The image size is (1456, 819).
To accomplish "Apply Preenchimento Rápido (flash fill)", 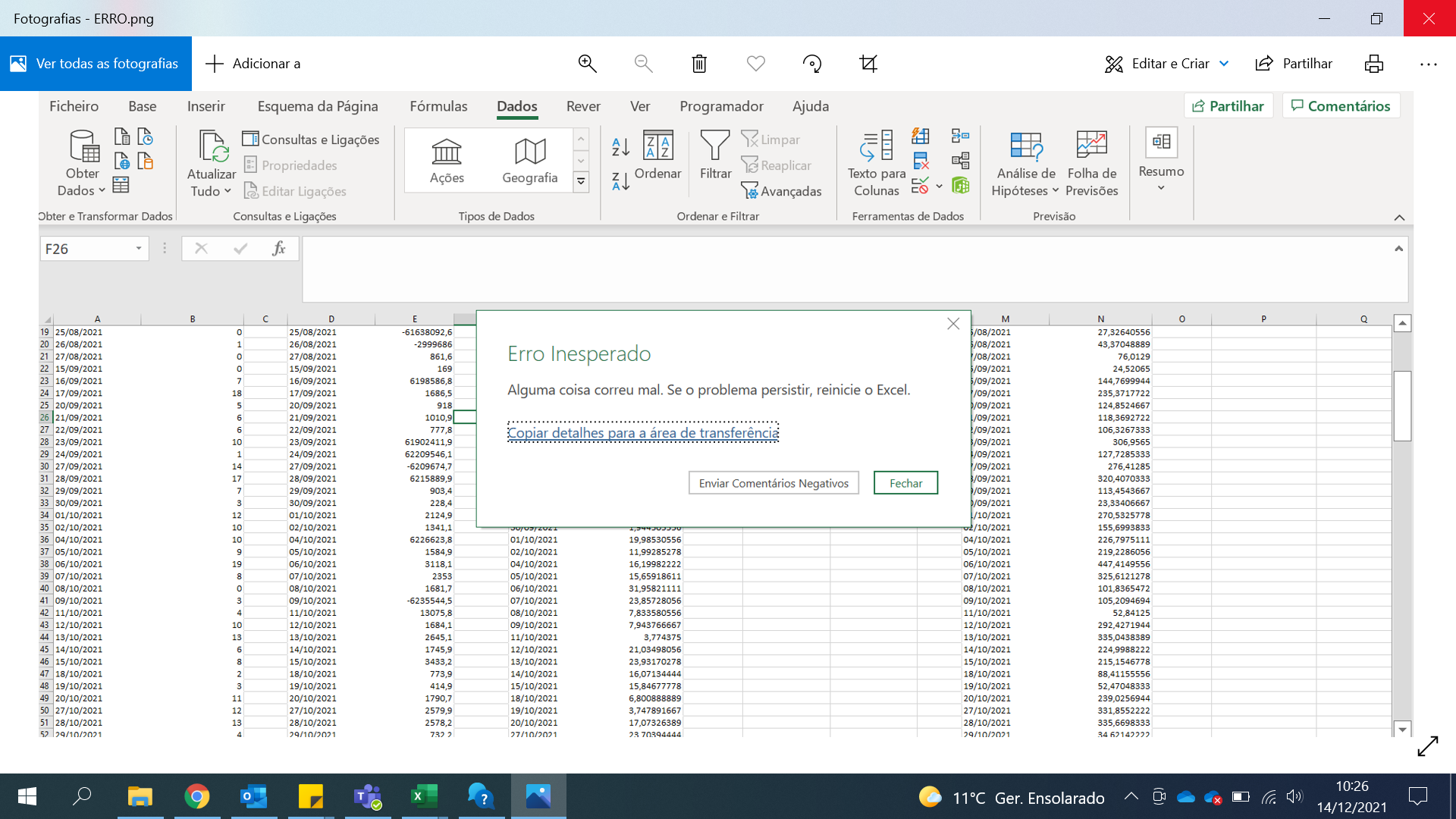I will tap(921, 136).
